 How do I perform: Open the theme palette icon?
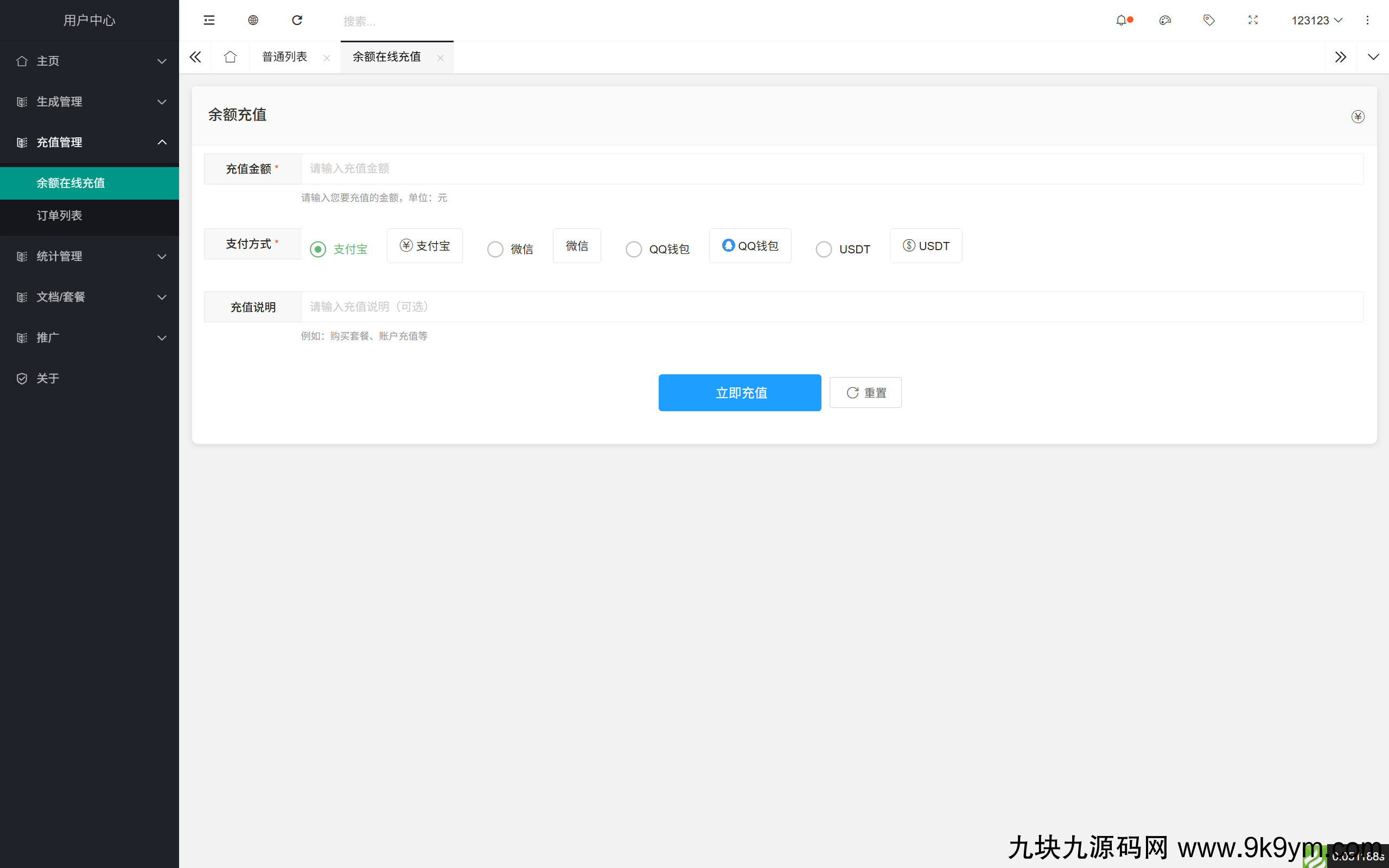pos(1164,21)
